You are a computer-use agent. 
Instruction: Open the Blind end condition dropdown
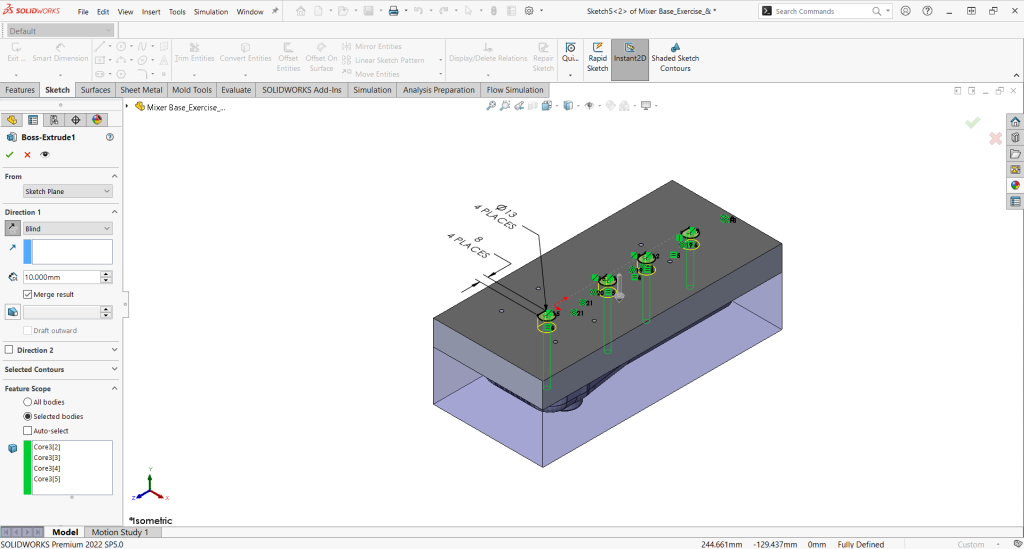(x=68, y=229)
